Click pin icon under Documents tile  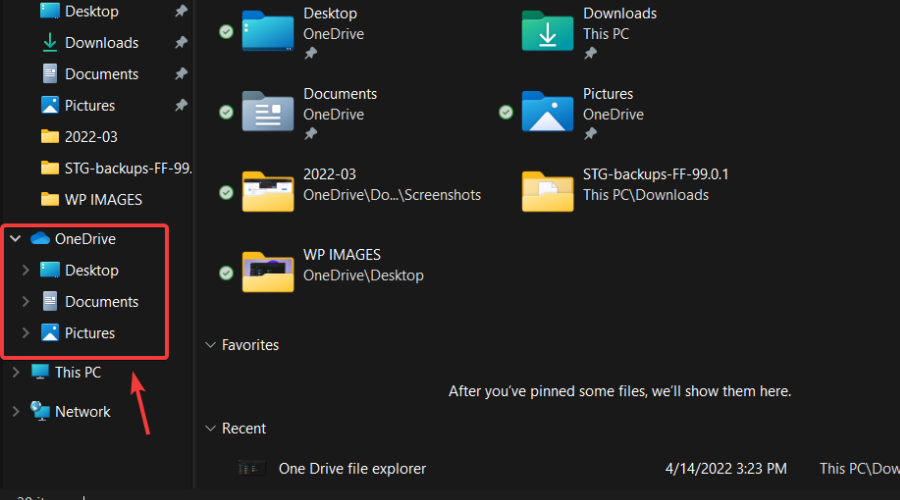[x=311, y=134]
